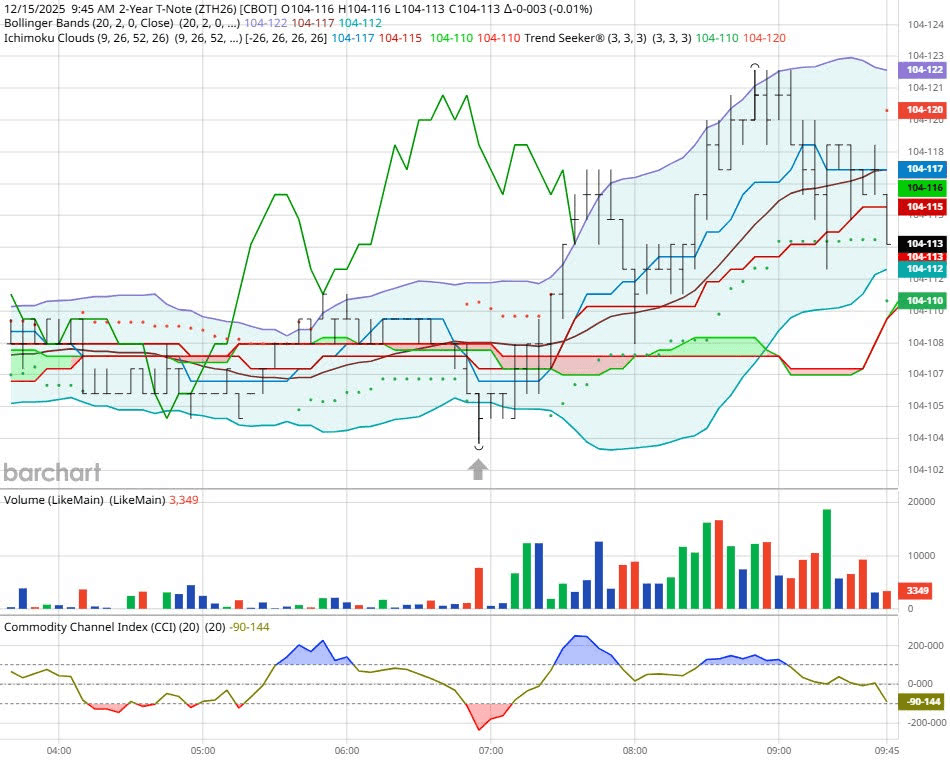Select the Bollinger Bands (20, 2, 0, Close) legend label
The width and height of the screenshot is (950, 762).
[88, 23]
